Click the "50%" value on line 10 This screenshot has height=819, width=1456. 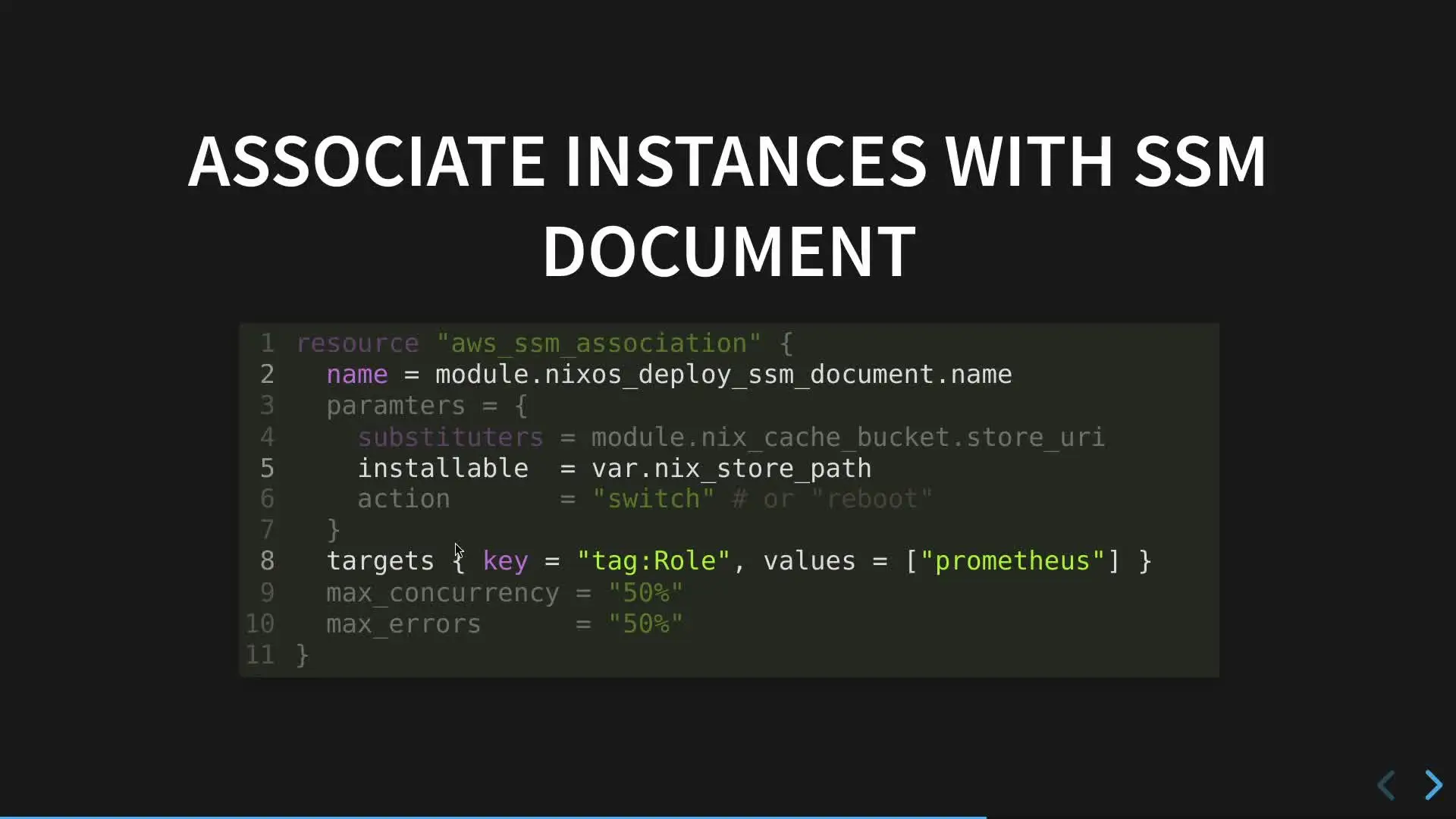(645, 623)
